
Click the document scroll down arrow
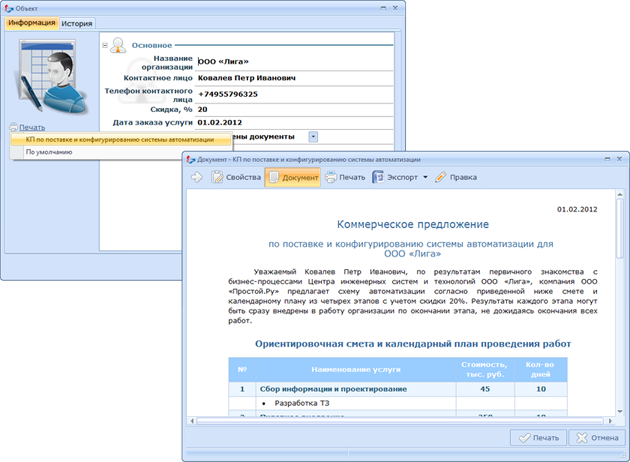[620, 411]
